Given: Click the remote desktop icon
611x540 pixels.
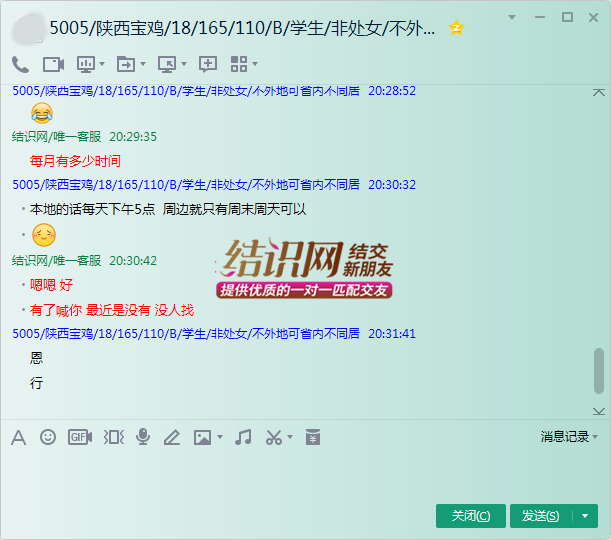Looking at the screenshot, I should 167,64.
